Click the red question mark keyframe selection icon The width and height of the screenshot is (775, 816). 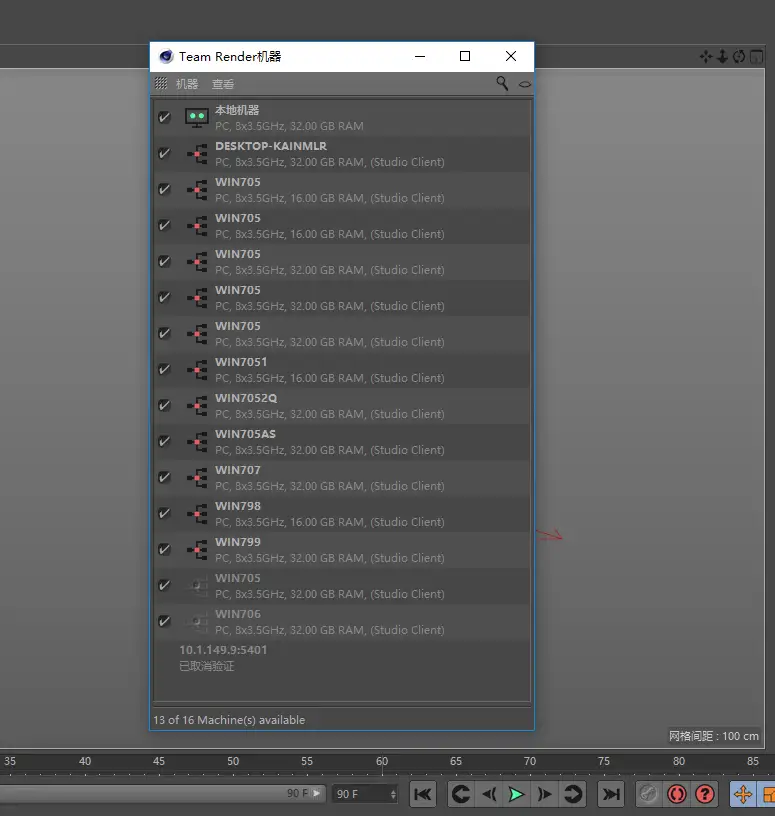[705, 794]
